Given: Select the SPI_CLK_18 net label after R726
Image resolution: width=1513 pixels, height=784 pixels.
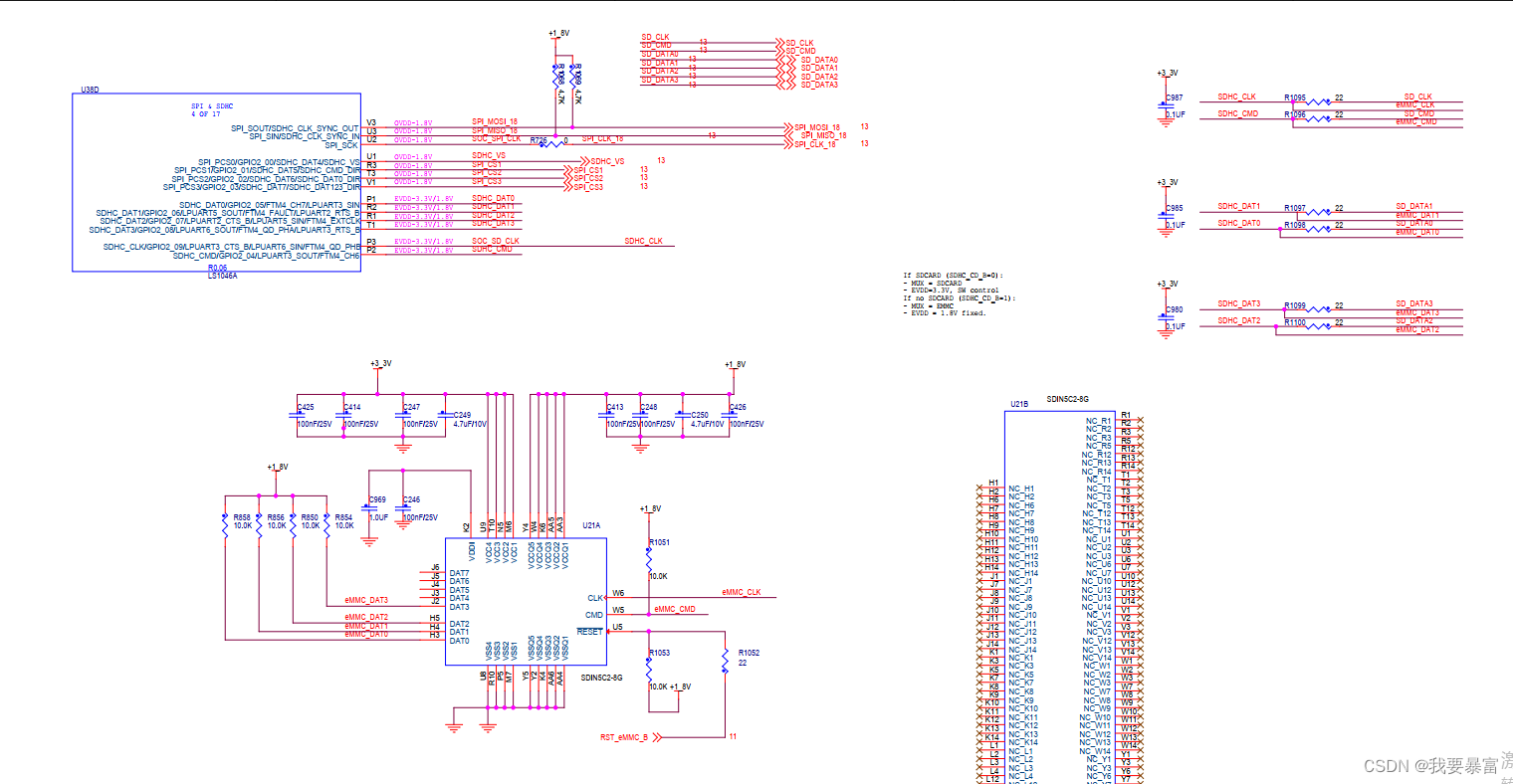Looking at the screenshot, I should click(x=602, y=139).
